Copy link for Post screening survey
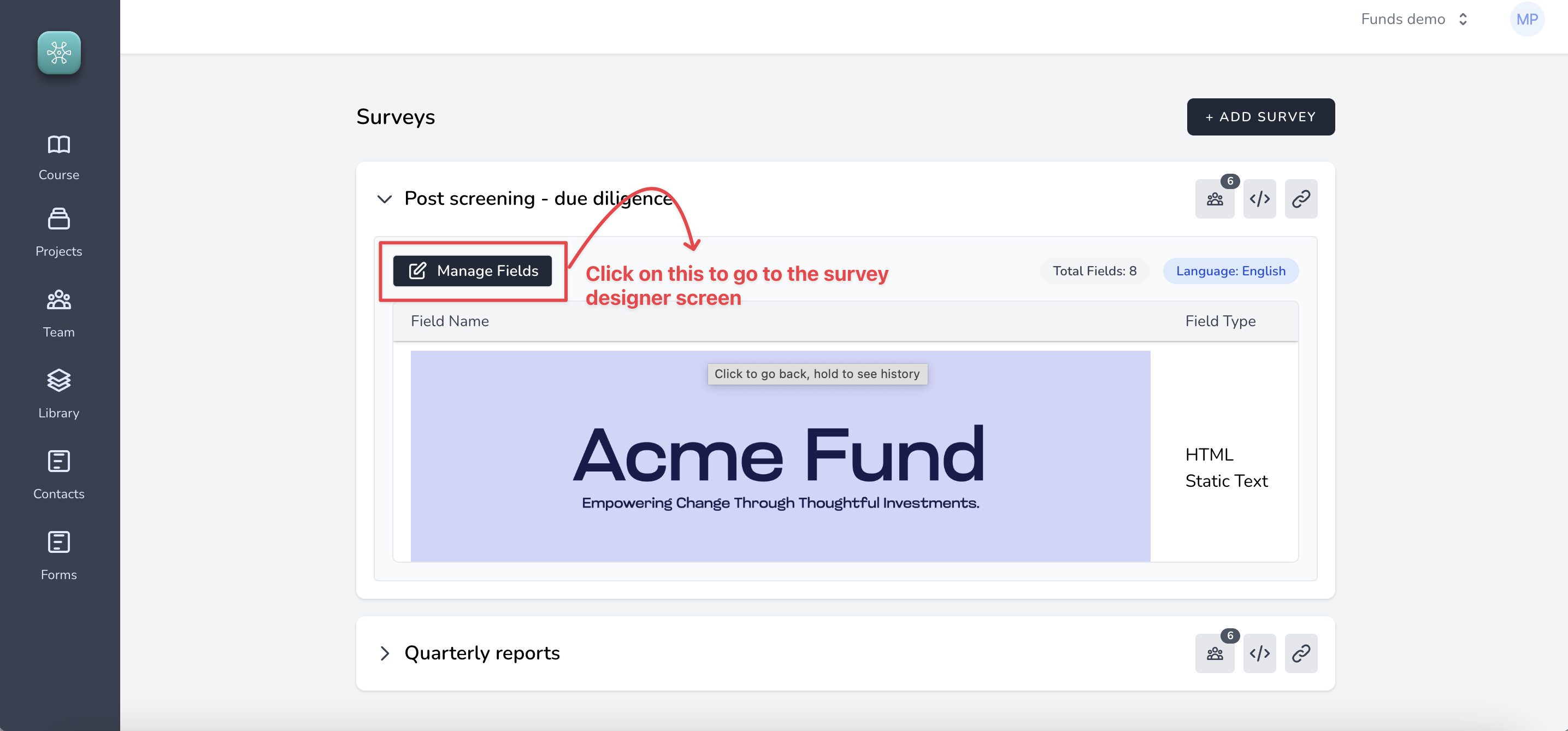This screenshot has width=1568, height=731. click(x=1301, y=199)
